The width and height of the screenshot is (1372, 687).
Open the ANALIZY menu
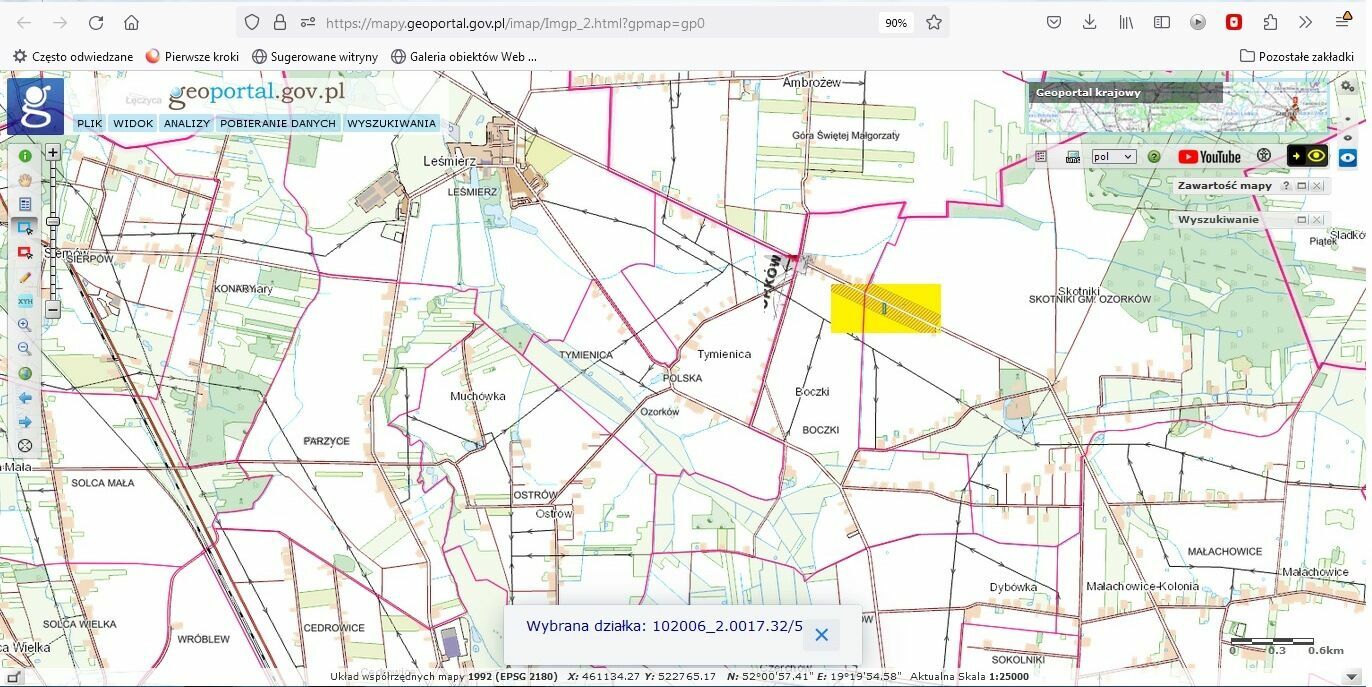[x=187, y=123]
